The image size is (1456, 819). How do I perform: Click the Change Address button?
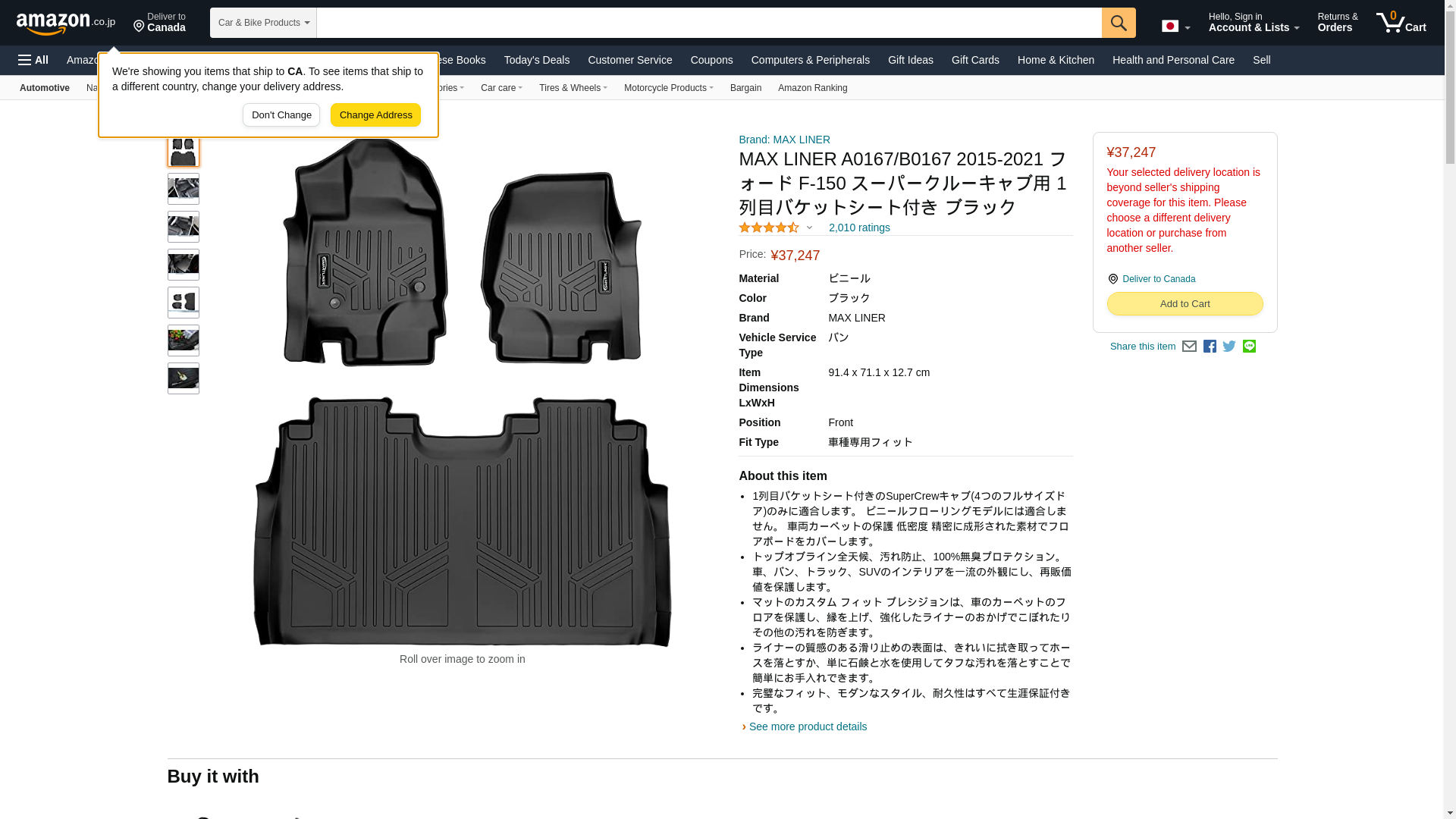[375, 115]
